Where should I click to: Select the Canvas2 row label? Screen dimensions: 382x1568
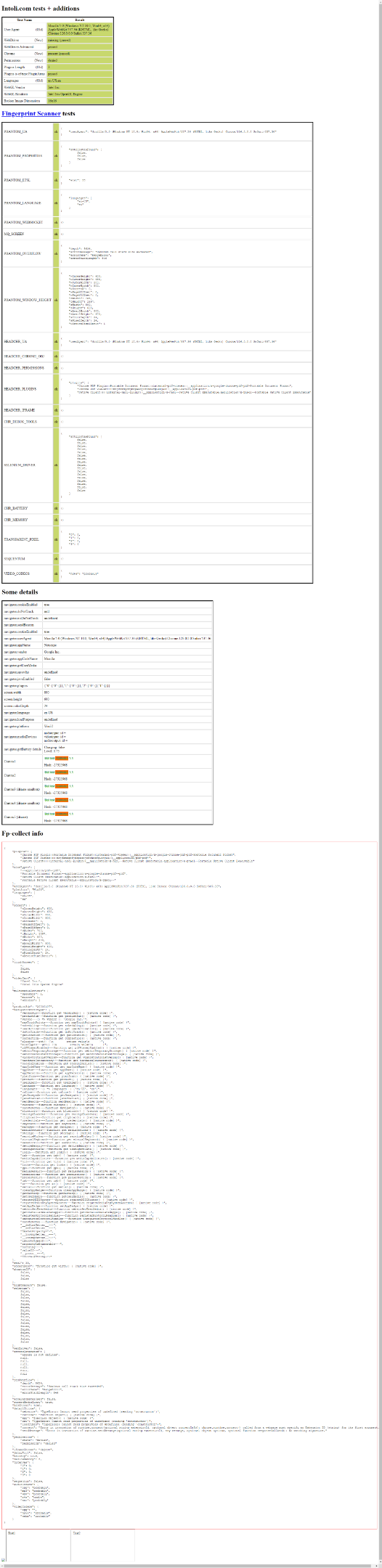(x=9, y=775)
